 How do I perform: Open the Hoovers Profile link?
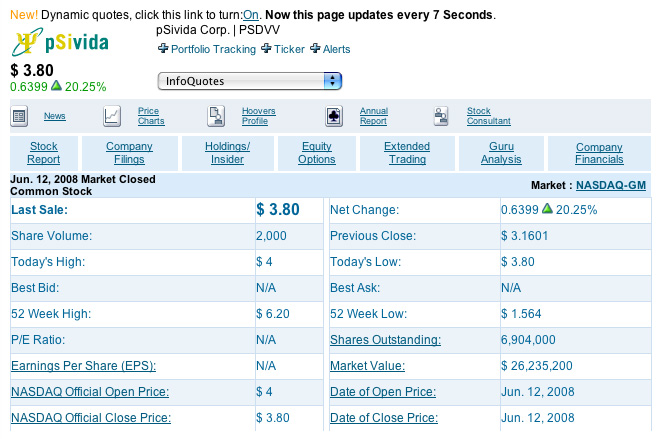point(258,116)
